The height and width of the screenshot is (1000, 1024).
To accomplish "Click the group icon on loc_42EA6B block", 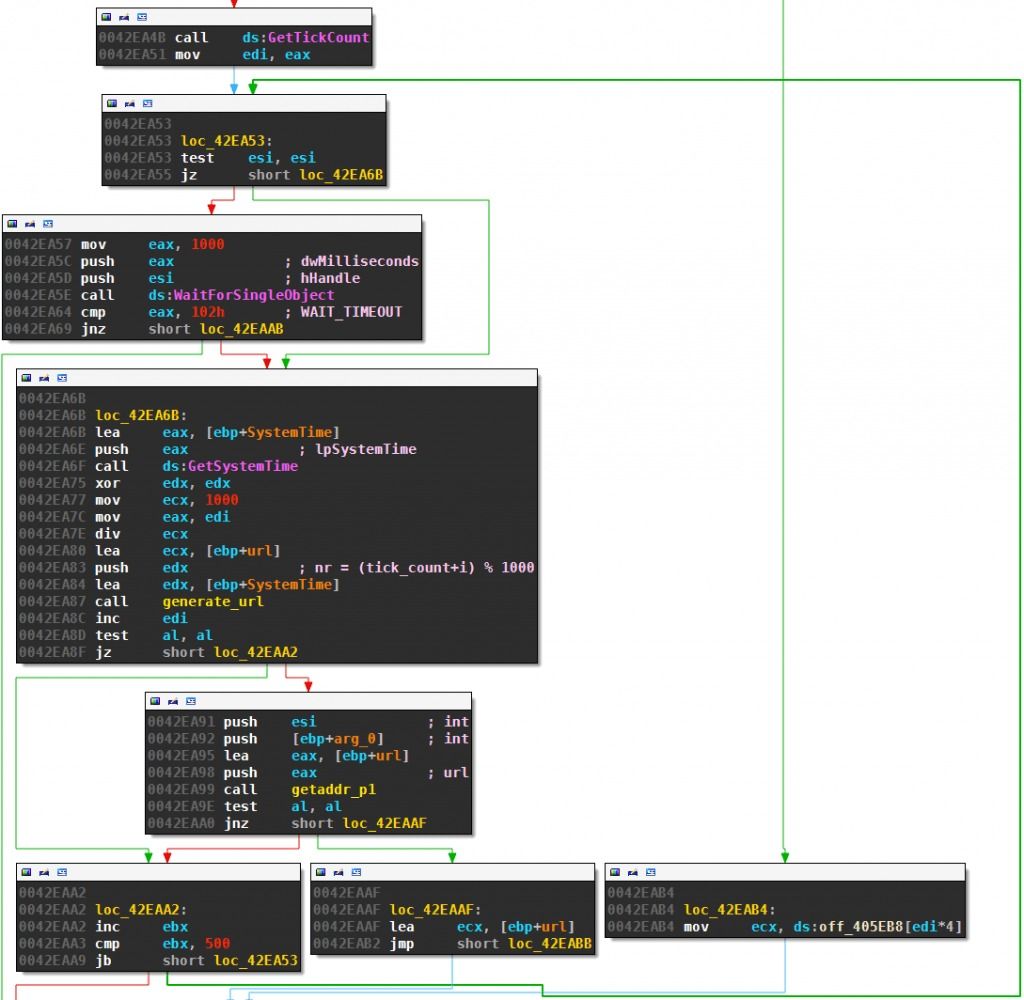I will coord(62,379).
